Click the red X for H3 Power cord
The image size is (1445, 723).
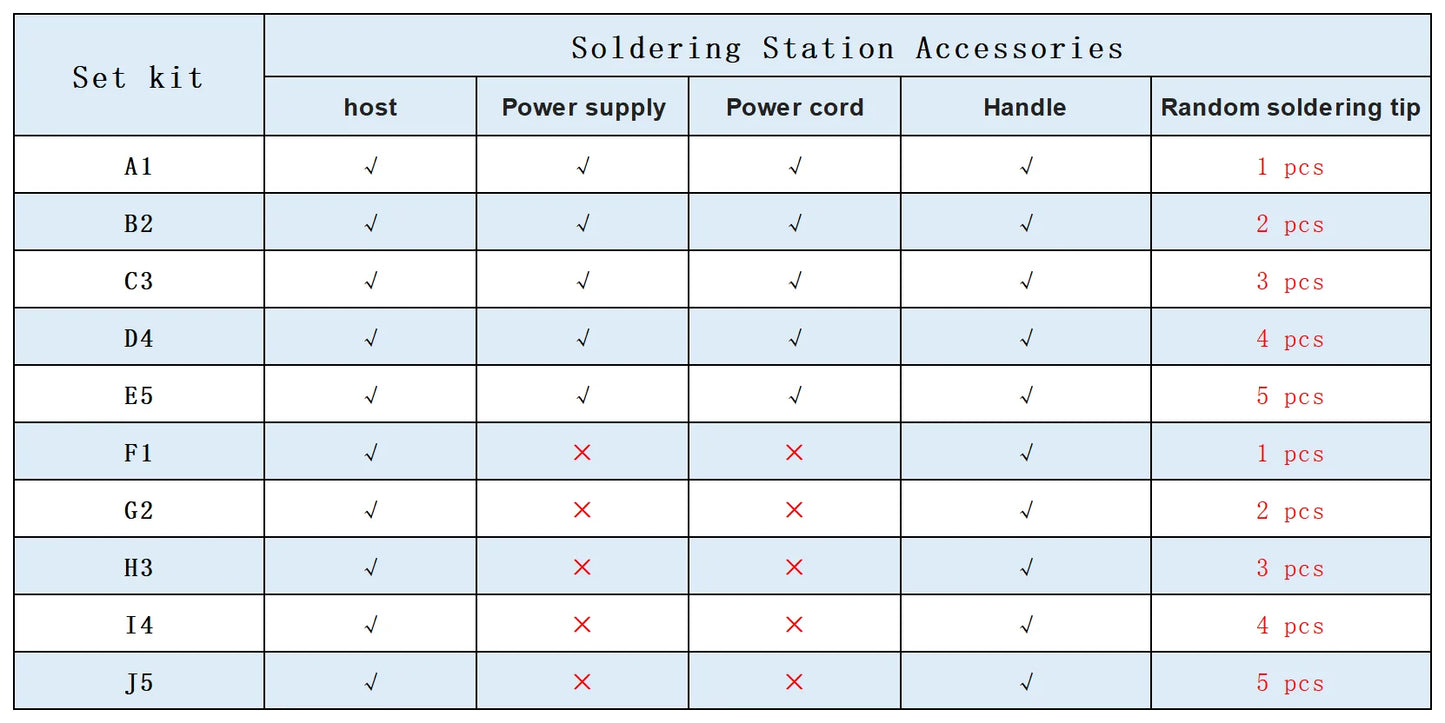pos(794,567)
